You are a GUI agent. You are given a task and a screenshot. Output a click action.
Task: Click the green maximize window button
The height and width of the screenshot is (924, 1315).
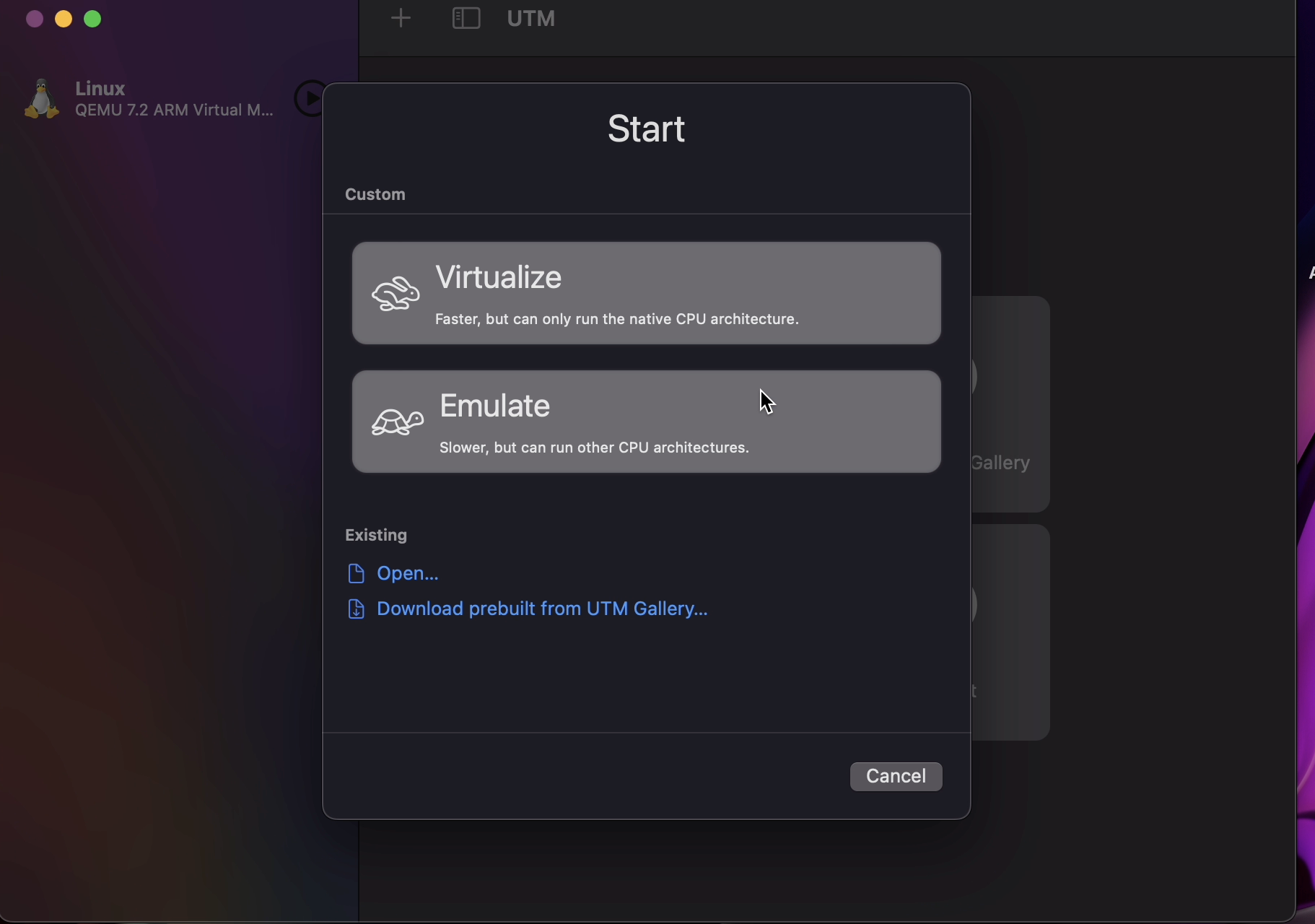pyautogui.click(x=93, y=19)
